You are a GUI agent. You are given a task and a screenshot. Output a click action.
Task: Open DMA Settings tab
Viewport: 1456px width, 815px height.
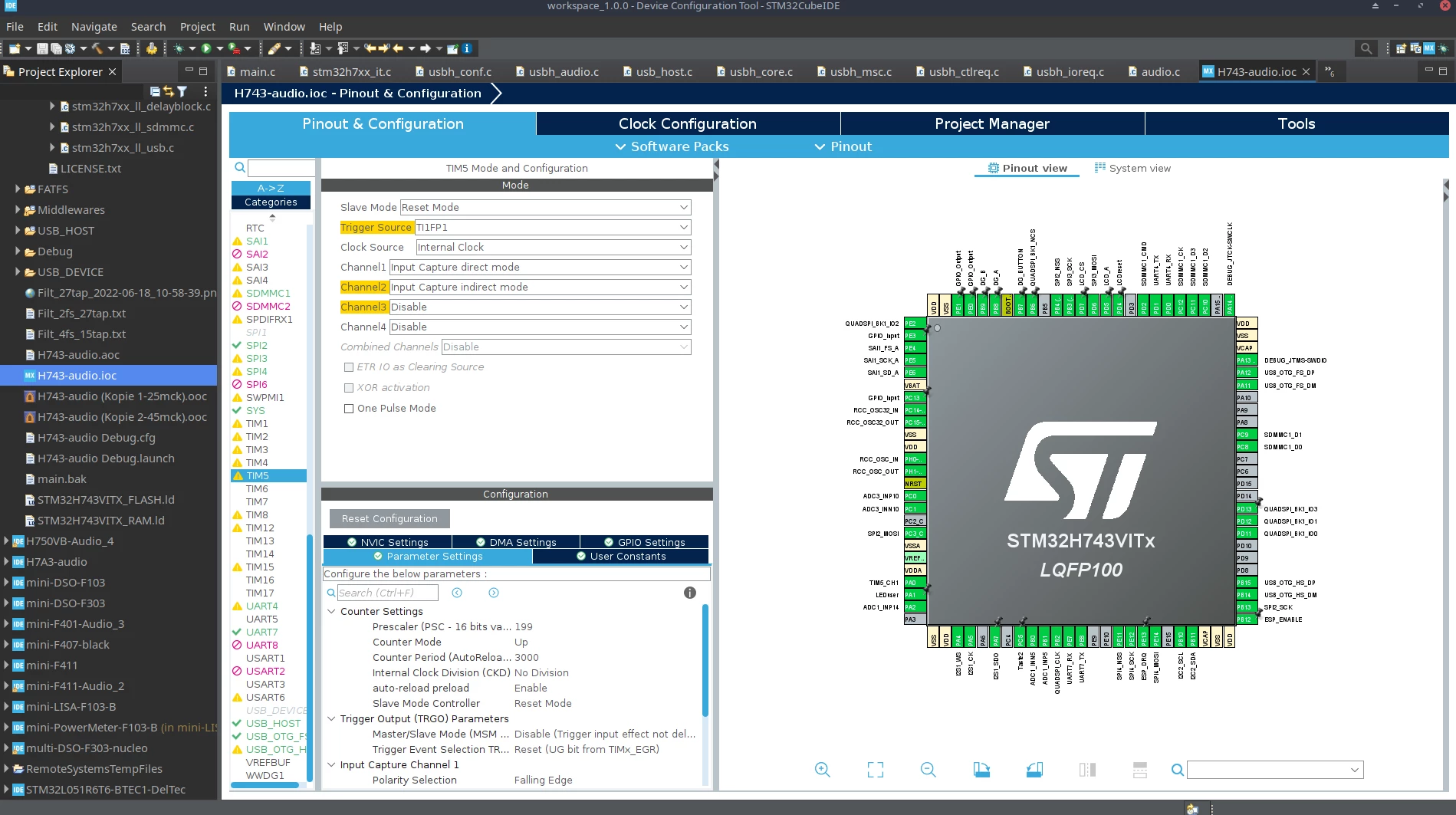click(x=516, y=542)
